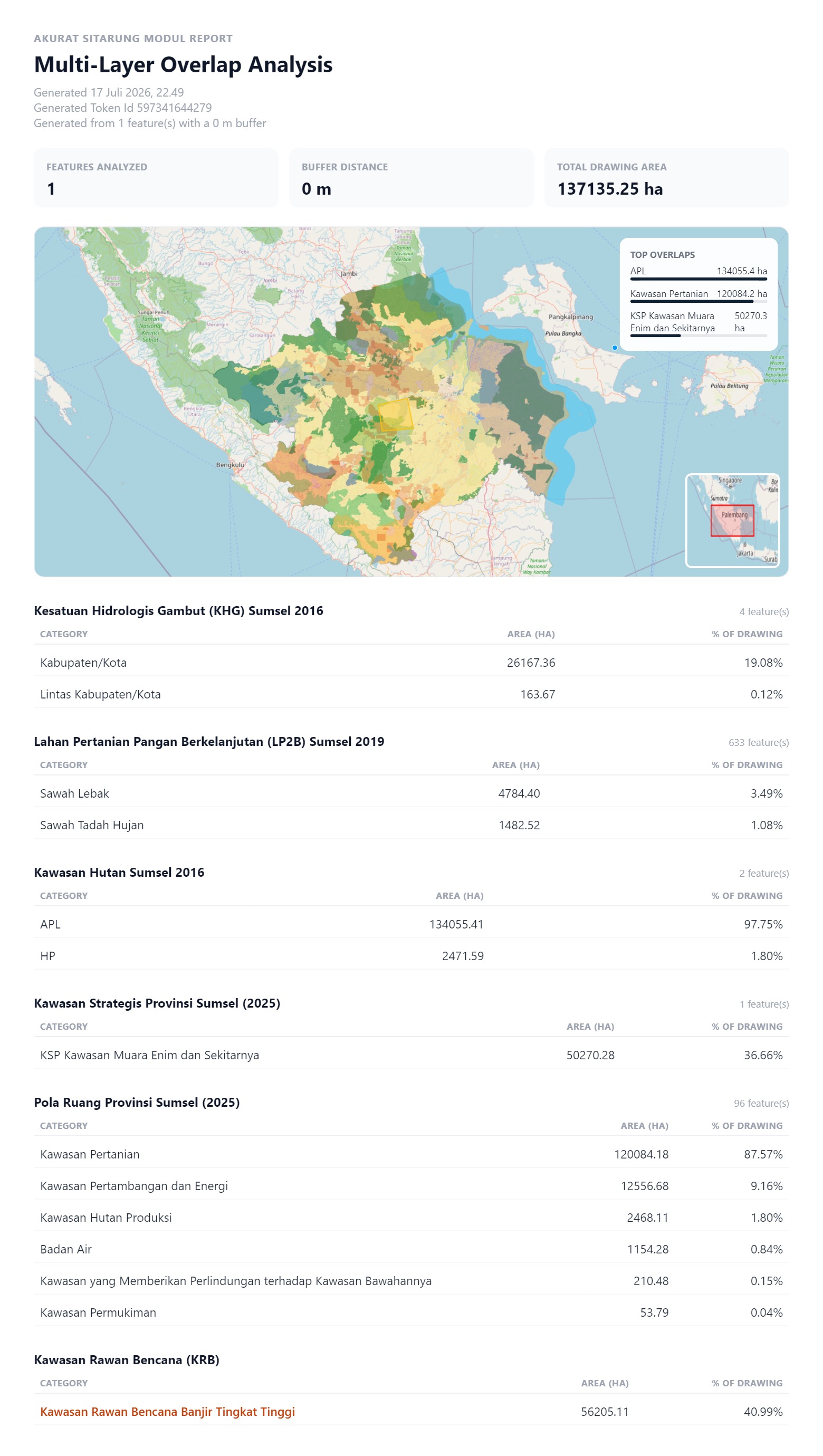Open the inset overview map thumbnail
This screenshot has width=823, height=1456.
point(733,520)
